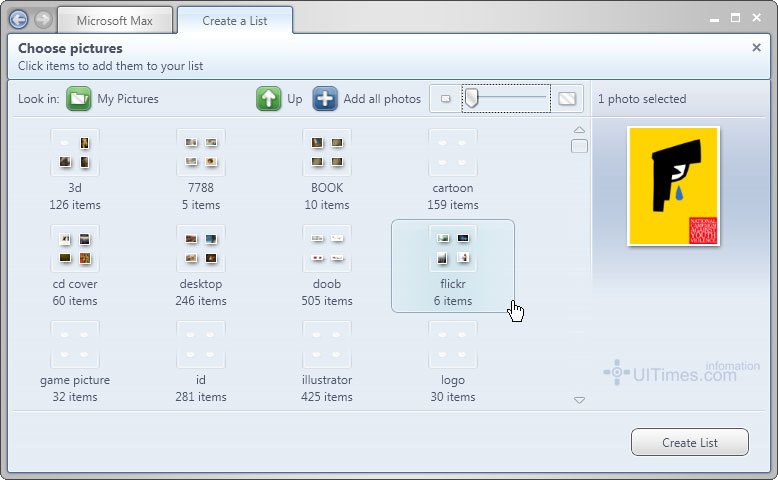Image resolution: width=778 pixels, height=480 pixels.
Task: Open the cd cover folder thumbnail
Action: coord(75,248)
